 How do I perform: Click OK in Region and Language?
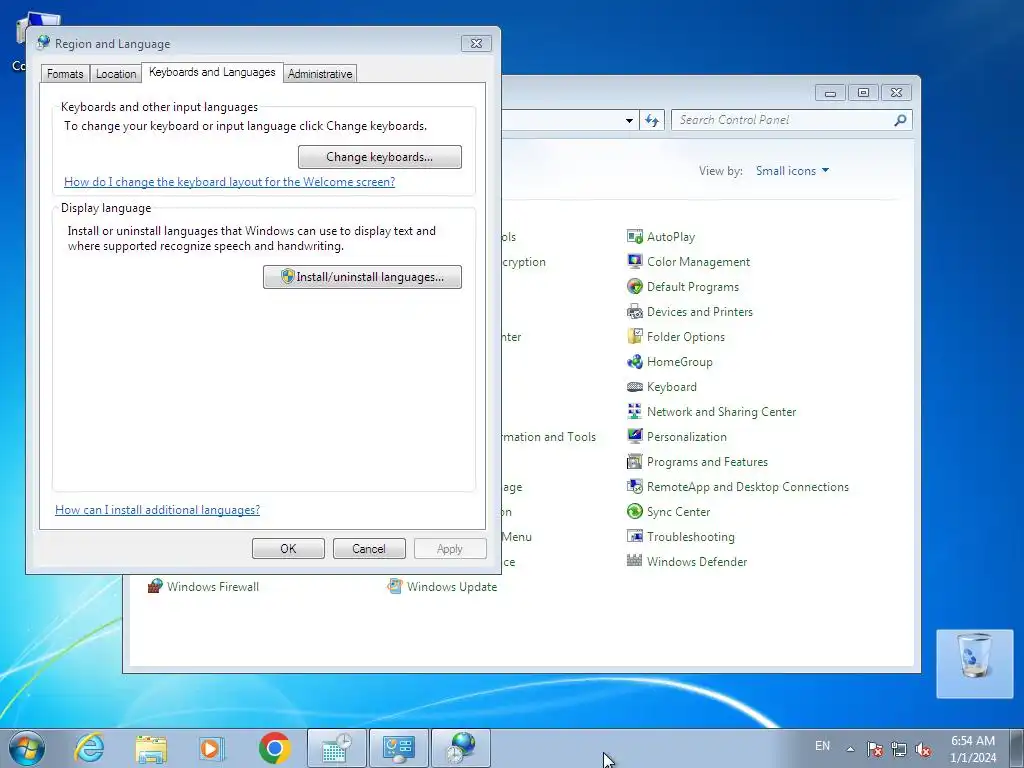coord(288,549)
